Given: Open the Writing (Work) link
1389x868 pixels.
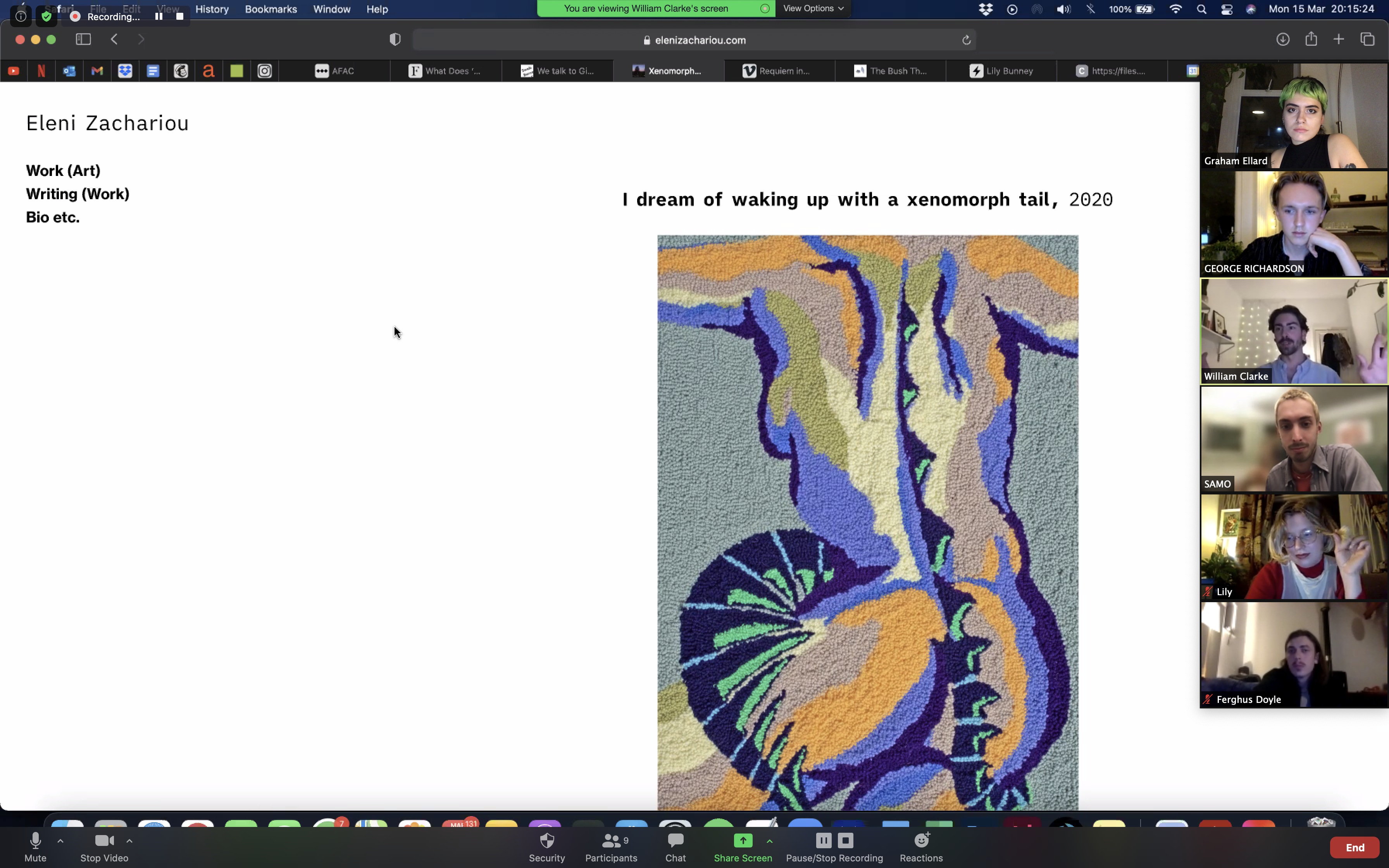Looking at the screenshot, I should coord(78,194).
